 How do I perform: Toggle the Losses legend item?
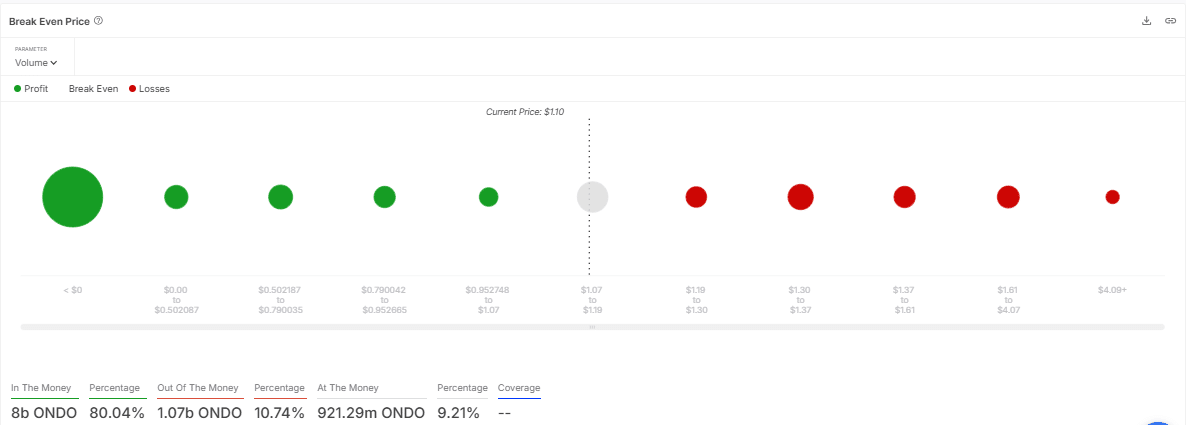point(149,89)
